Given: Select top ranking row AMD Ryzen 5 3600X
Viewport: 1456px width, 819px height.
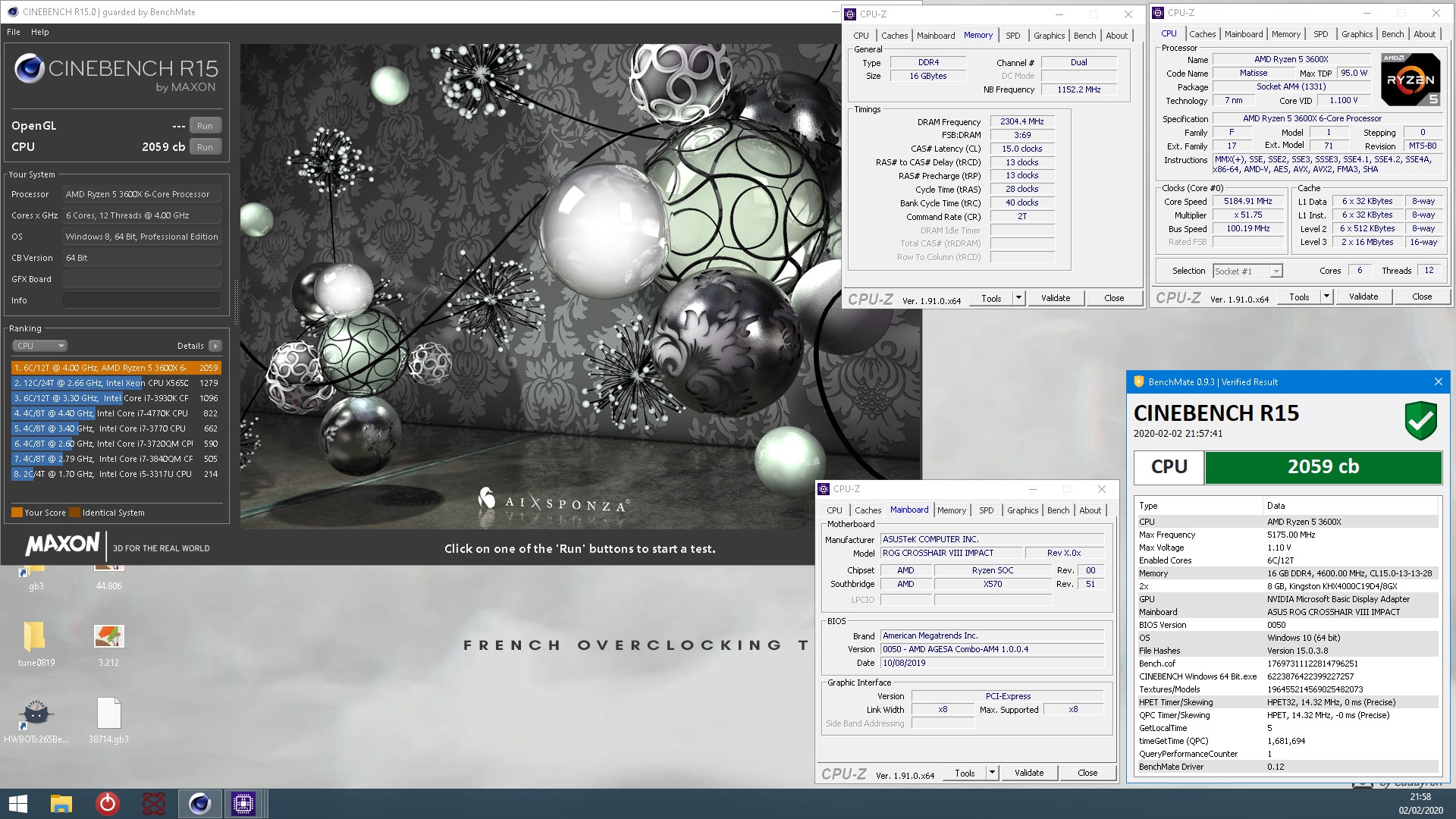Looking at the screenshot, I should 116,368.
